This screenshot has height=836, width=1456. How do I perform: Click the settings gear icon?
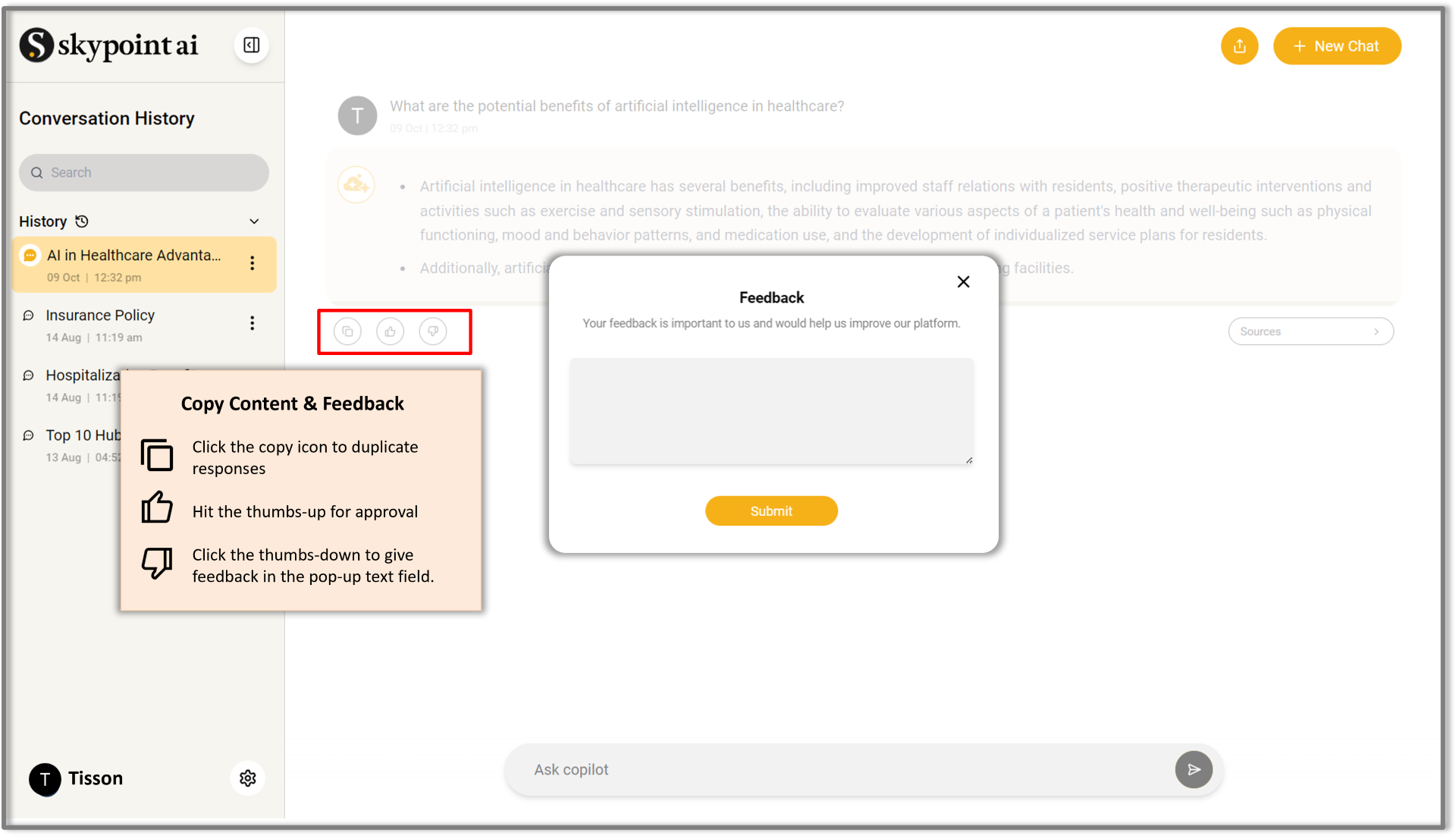(x=248, y=778)
